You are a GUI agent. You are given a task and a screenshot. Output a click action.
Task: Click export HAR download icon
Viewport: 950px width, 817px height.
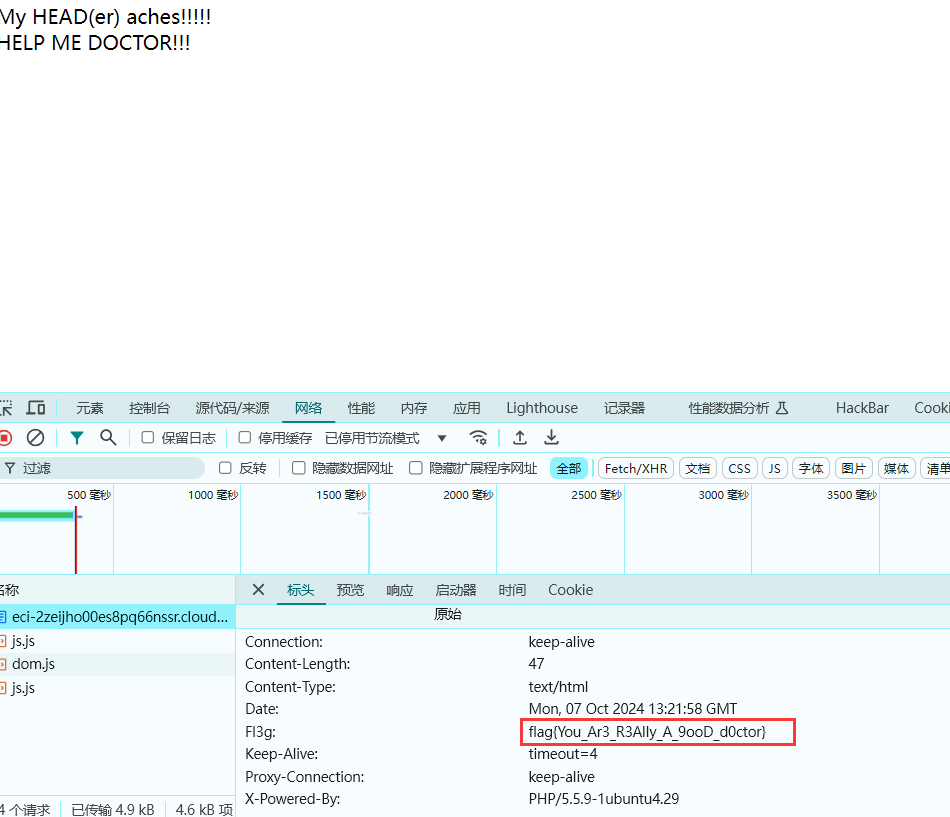pos(551,438)
